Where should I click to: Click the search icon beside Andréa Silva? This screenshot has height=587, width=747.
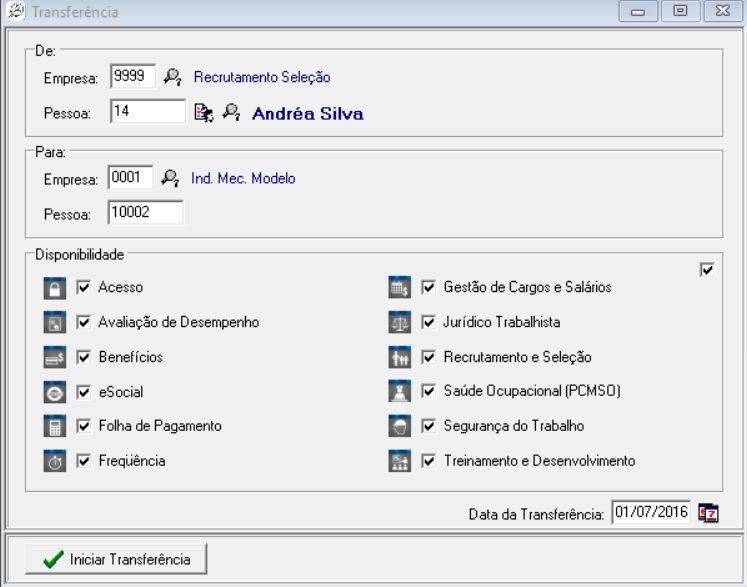[231, 113]
